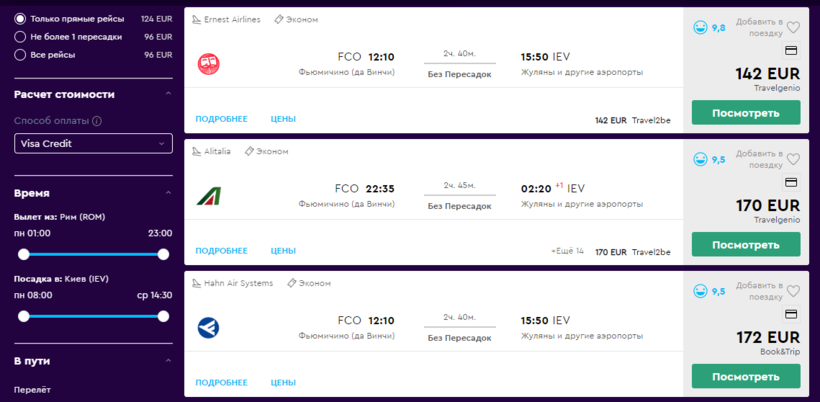Click the Hahn Air Systems logo
The height and width of the screenshot is (402, 820).
(209, 327)
